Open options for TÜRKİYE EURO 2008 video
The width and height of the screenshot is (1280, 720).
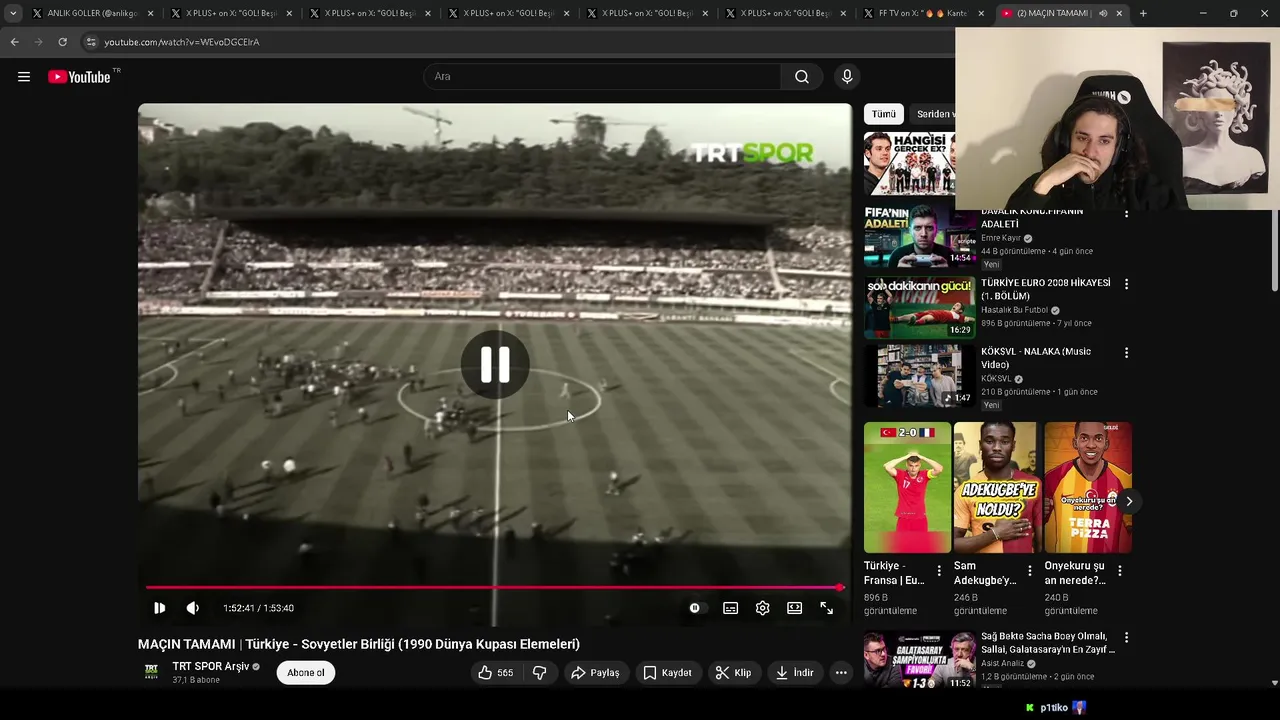click(x=1126, y=284)
